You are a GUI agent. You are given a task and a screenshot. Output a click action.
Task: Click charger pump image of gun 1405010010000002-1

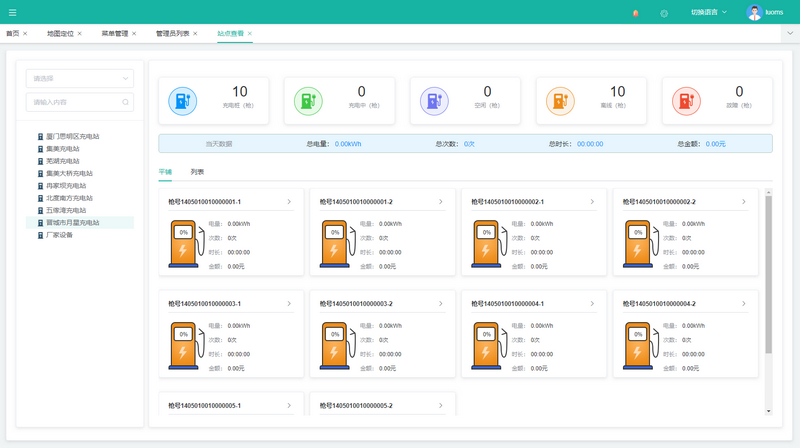tap(489, 244)
